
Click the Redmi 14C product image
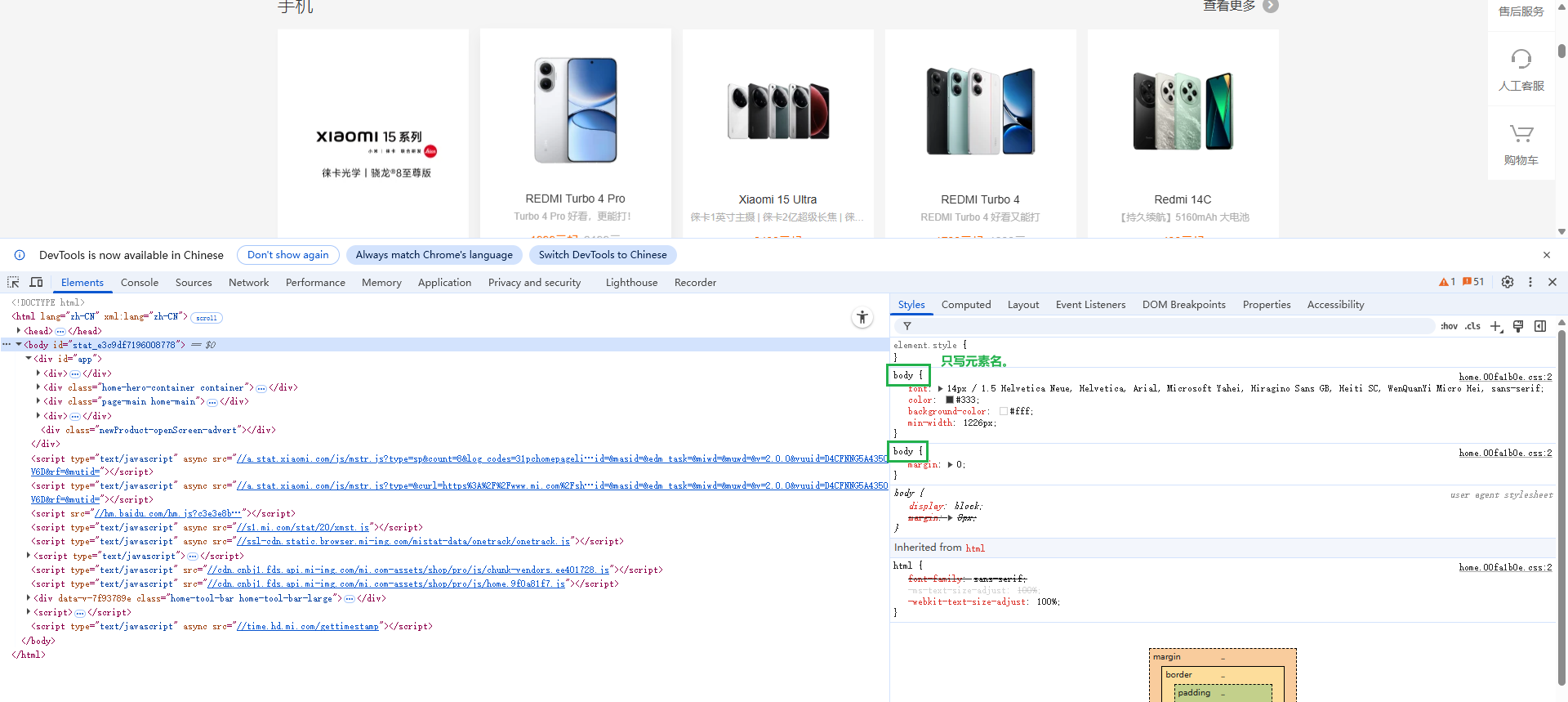(1183, 111)
